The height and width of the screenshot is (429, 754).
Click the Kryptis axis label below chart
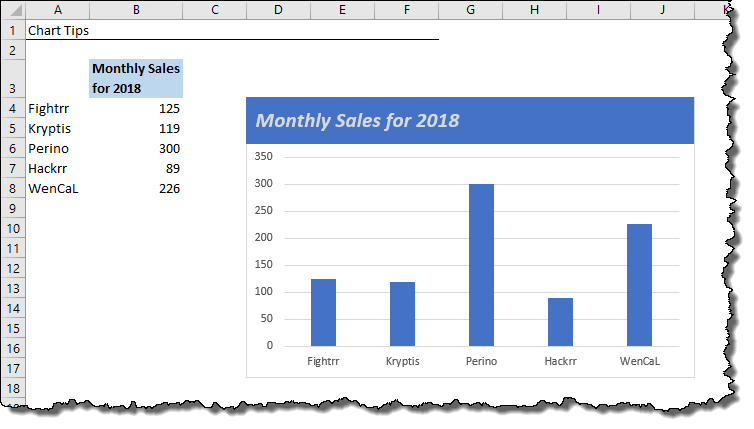402,362
